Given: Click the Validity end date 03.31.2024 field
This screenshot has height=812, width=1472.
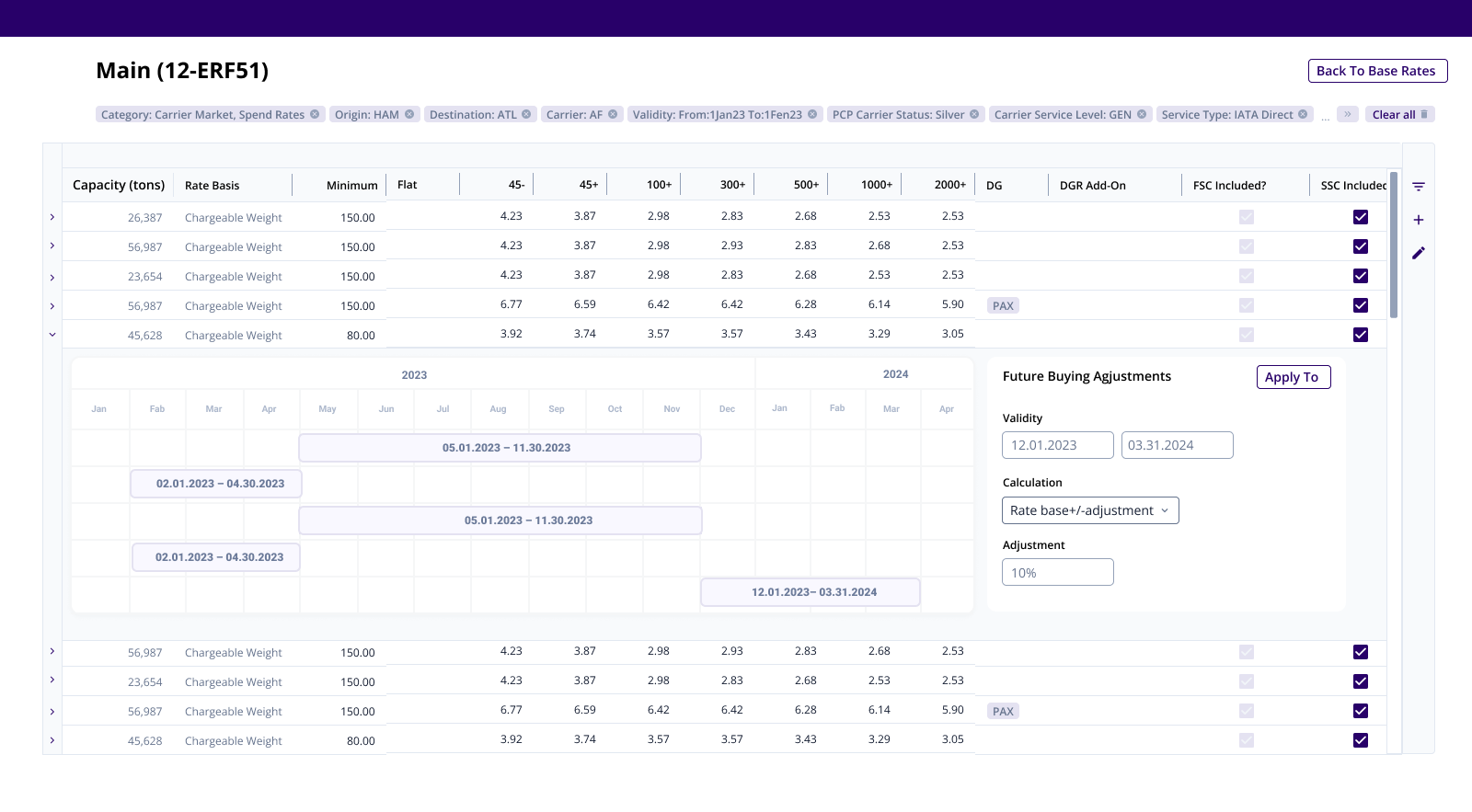Looking at the screenshot, I should (x=1178, y=445).
